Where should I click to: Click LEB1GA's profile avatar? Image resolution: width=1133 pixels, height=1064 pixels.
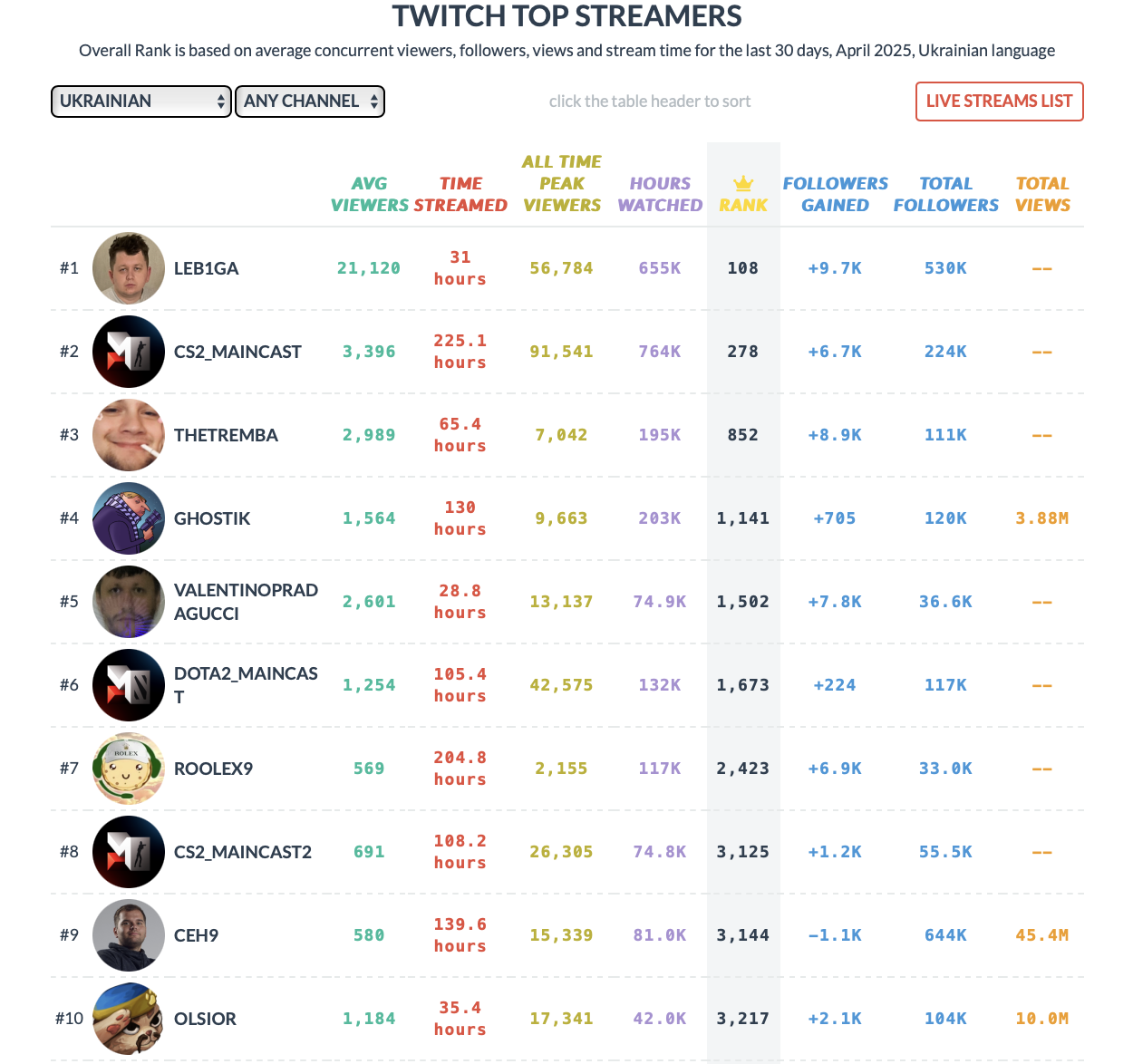pos(128,268)
